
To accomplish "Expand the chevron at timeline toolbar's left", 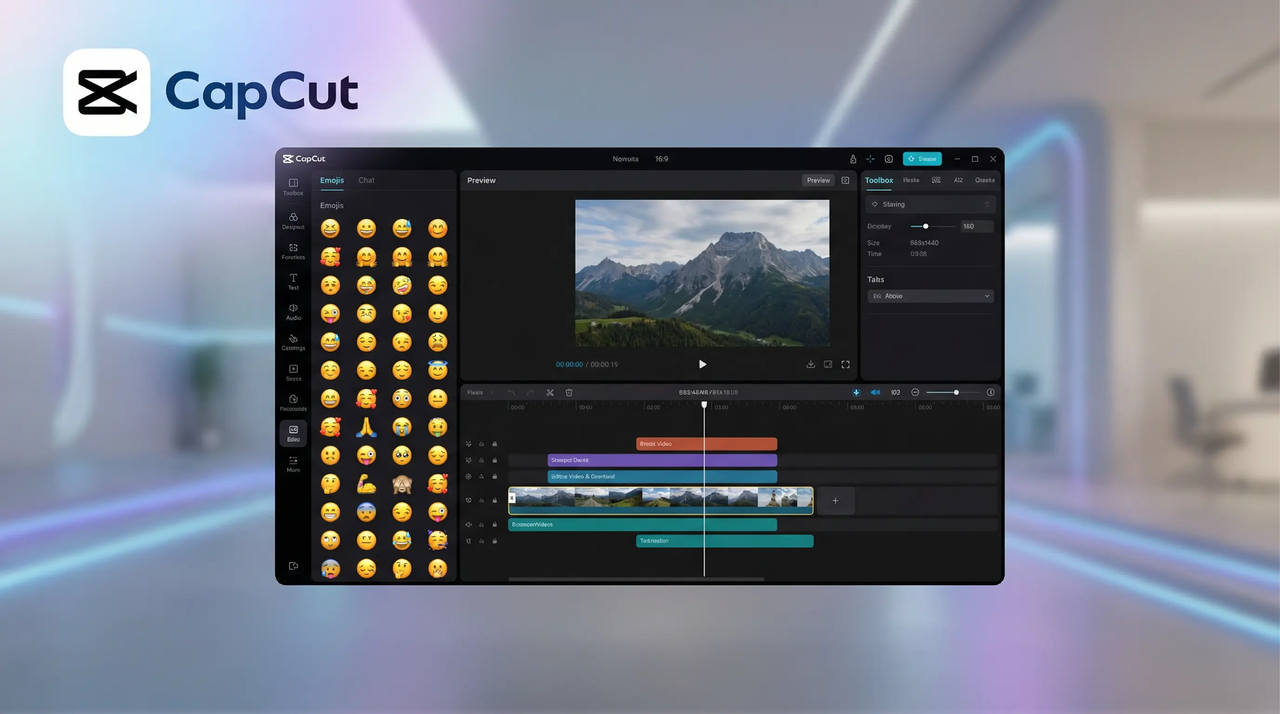I will tap(492, 393).
